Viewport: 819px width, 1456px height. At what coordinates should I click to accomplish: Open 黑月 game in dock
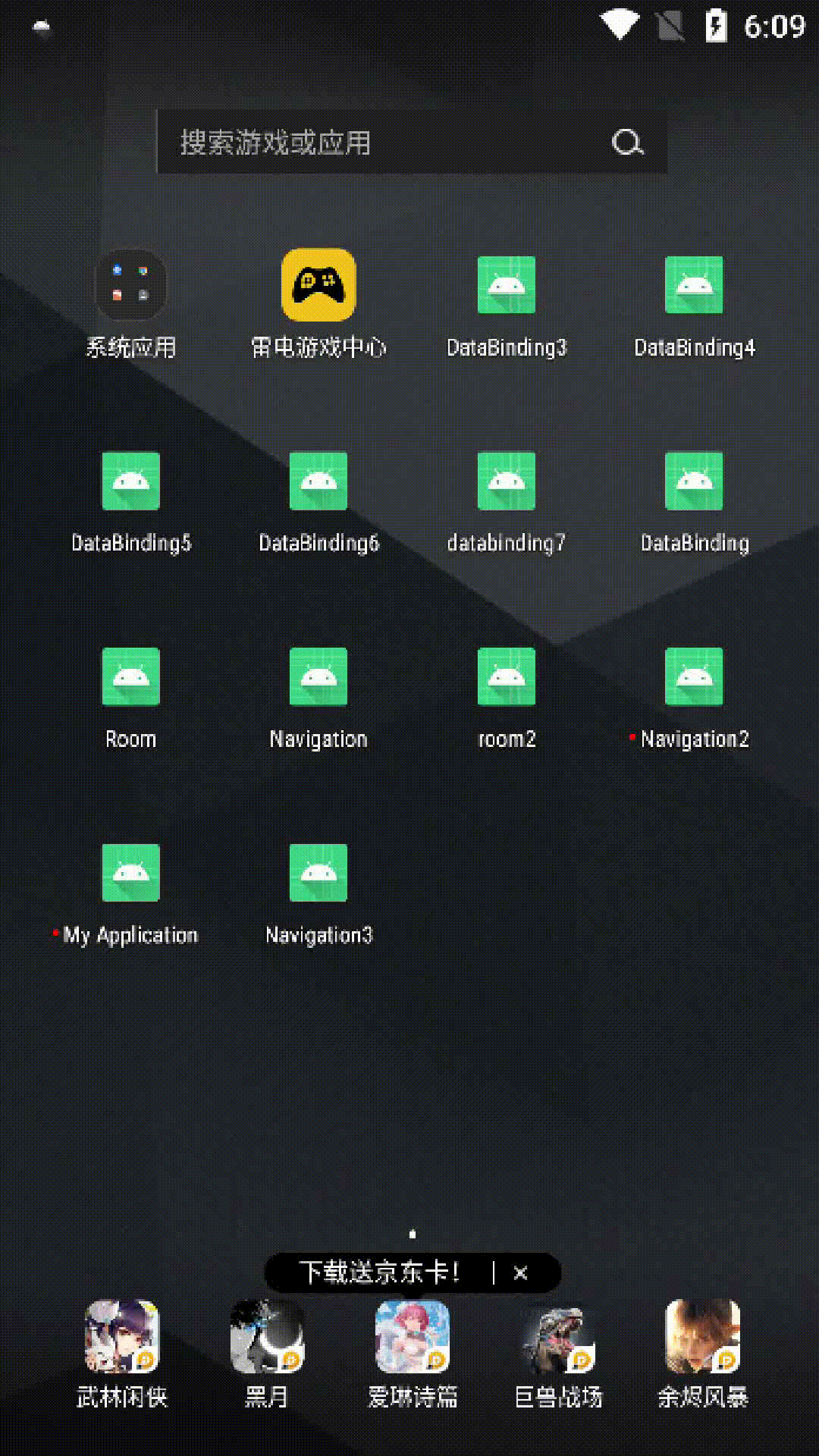coord(267,1337)
